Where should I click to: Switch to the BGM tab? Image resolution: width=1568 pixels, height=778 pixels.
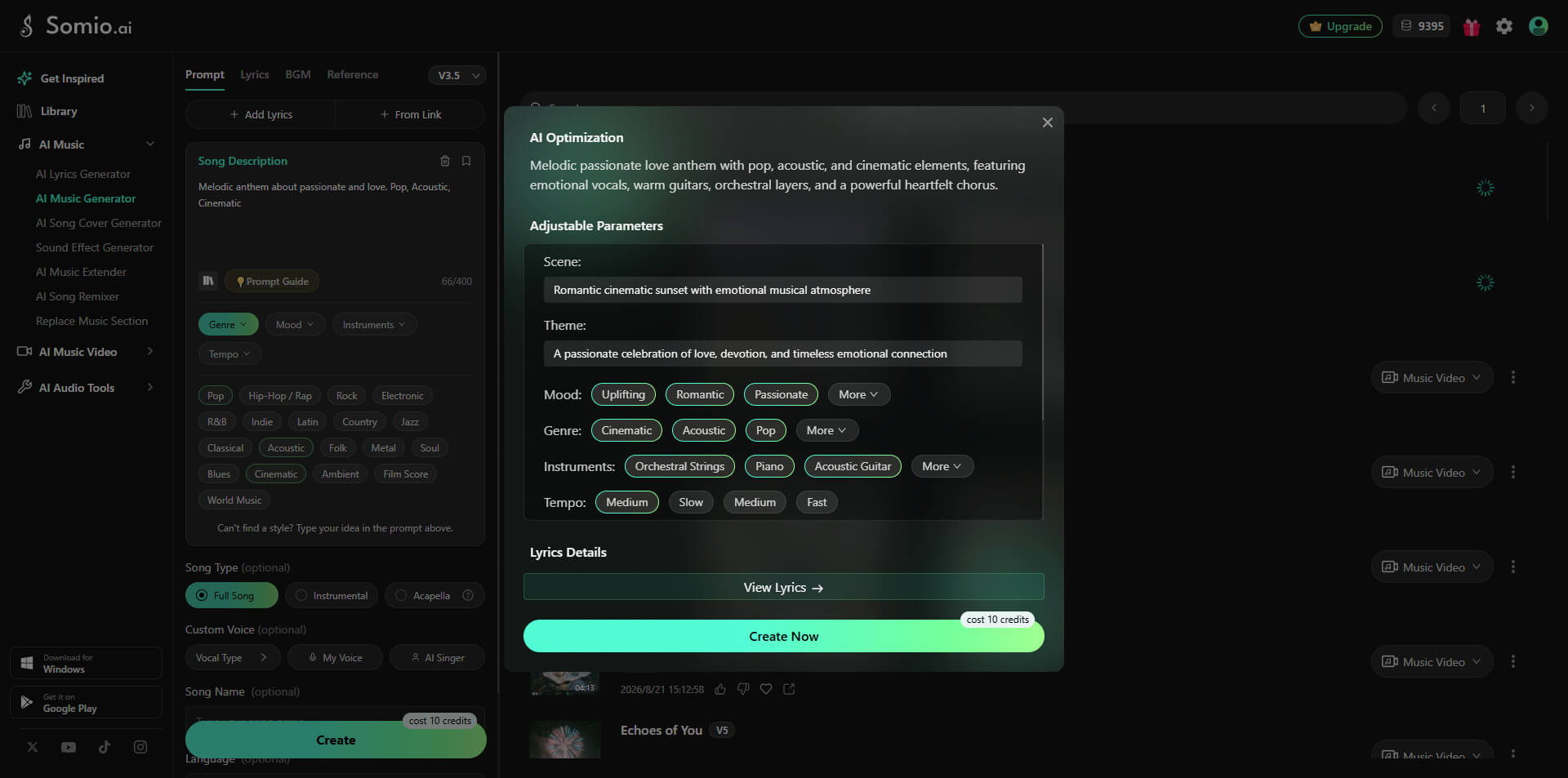click(298, 74)
